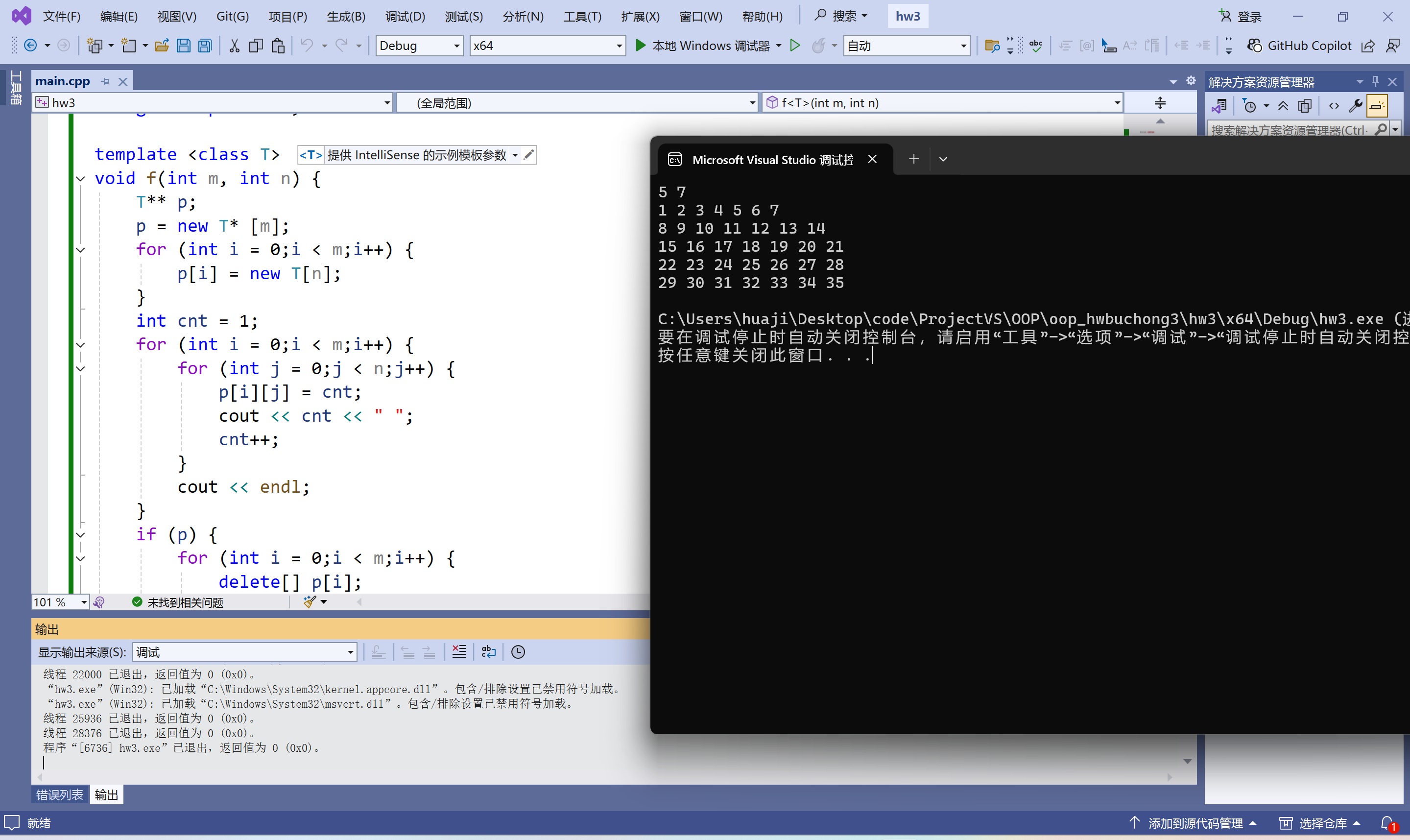Click the clock timestamp icon in output toolbar
1410x840 pixels.
518,652
